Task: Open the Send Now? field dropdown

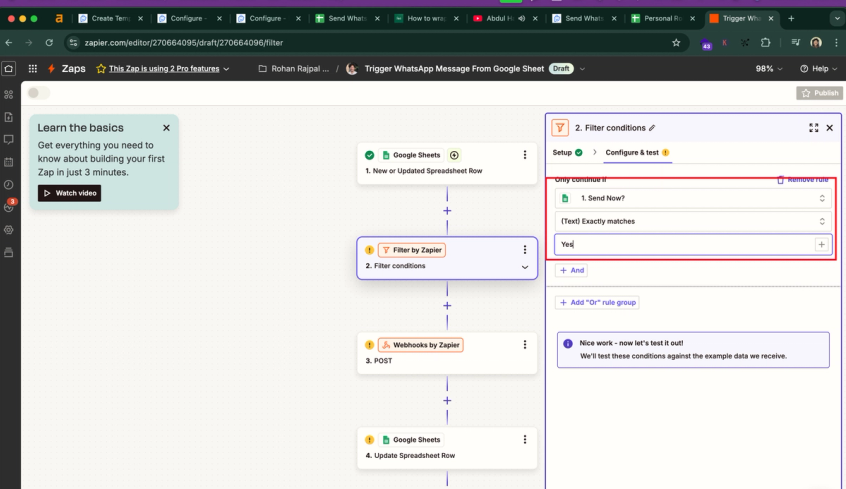Action: click(693, 198)
